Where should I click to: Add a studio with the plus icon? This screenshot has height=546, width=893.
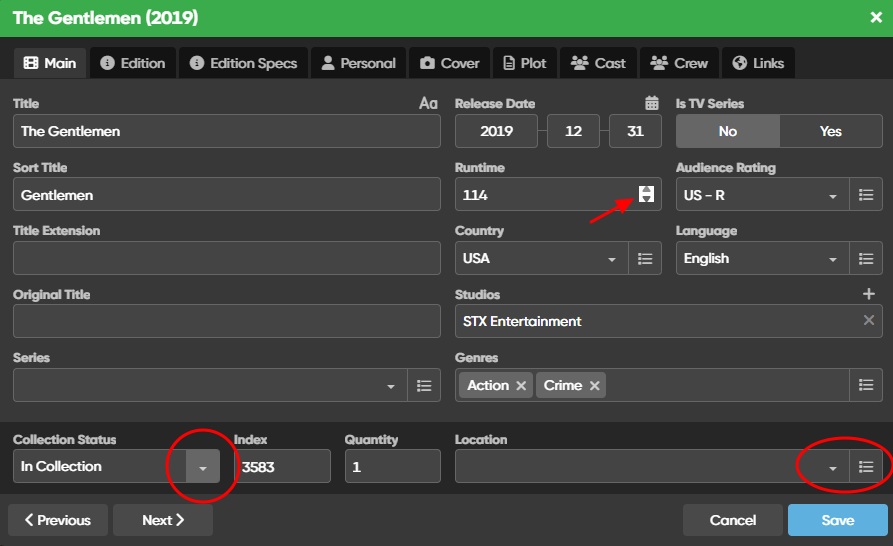point(869,294)
